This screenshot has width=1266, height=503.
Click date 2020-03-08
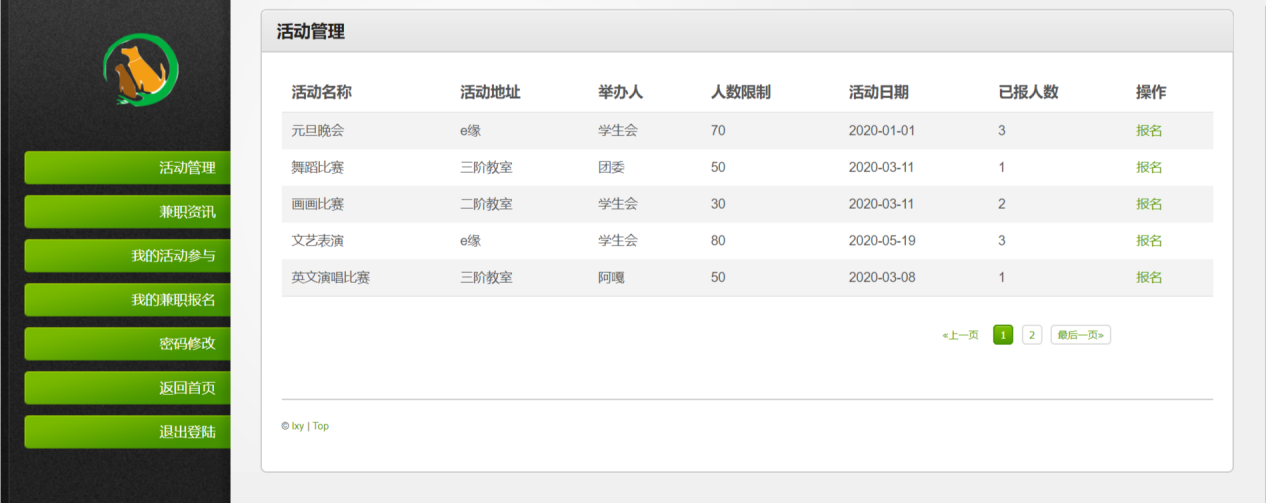[x=882, y=278]
